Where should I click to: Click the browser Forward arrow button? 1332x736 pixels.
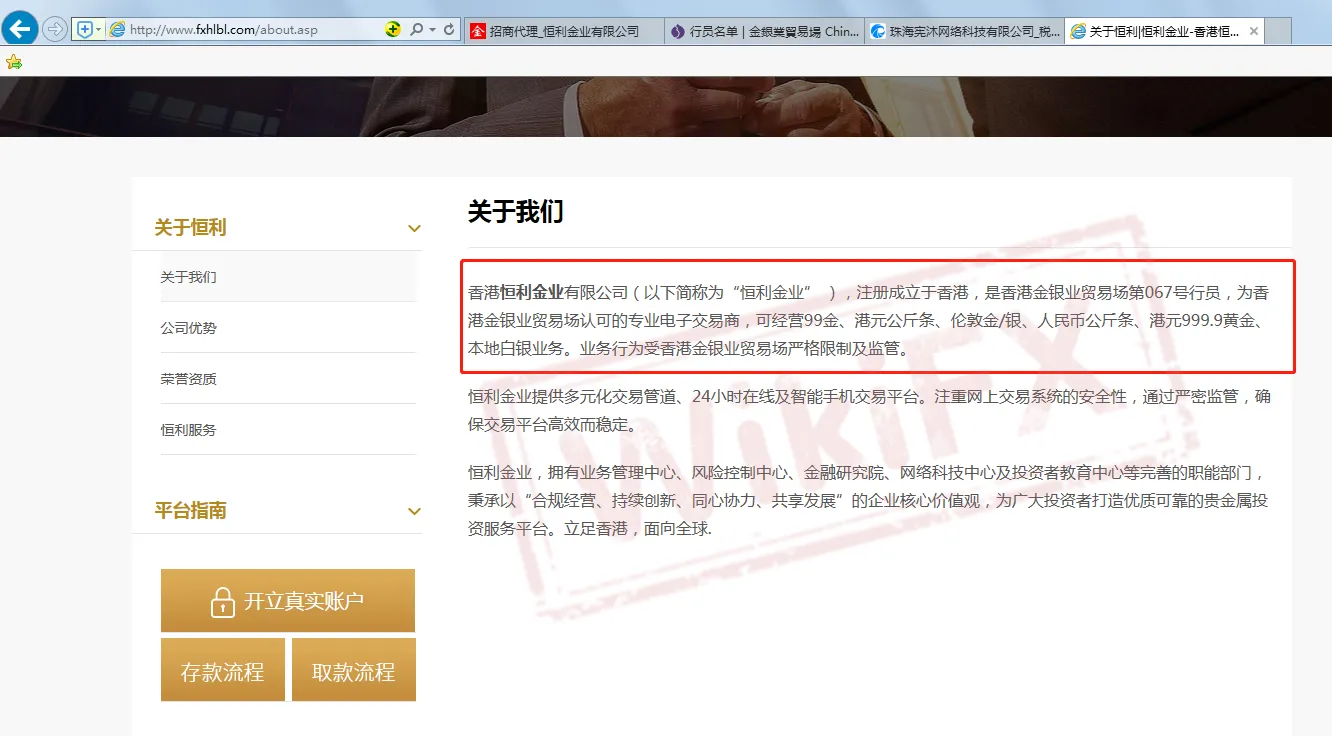(55, 29)
